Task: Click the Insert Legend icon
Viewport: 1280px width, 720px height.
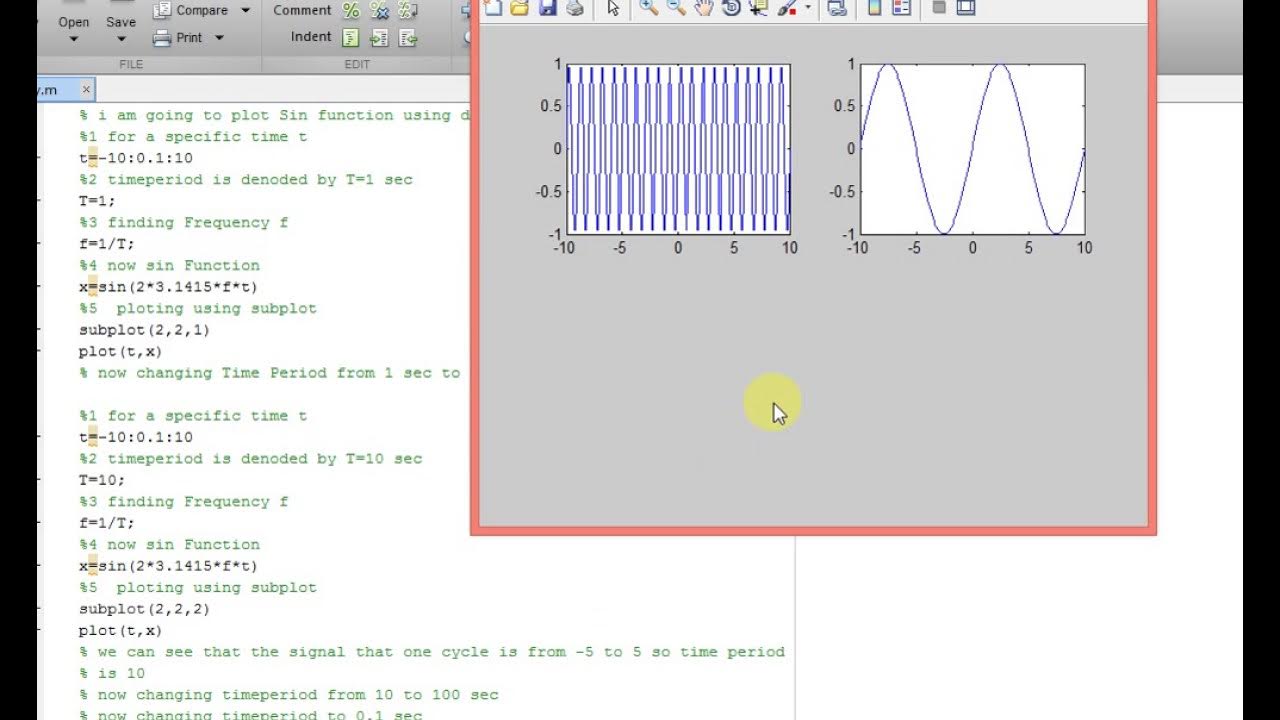Action: 902,8
